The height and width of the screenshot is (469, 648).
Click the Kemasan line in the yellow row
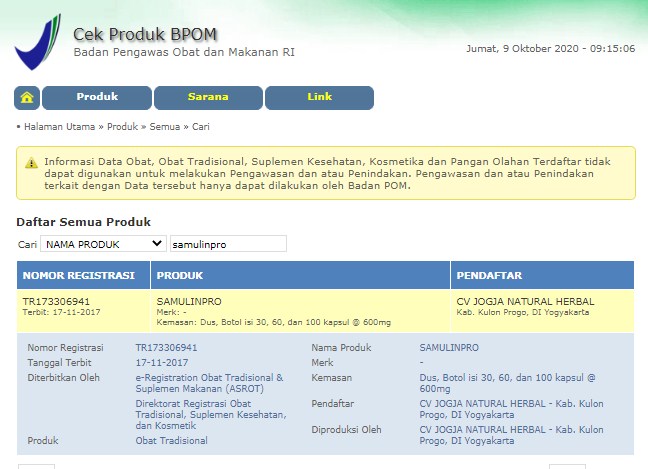click(x=274, y=322)
